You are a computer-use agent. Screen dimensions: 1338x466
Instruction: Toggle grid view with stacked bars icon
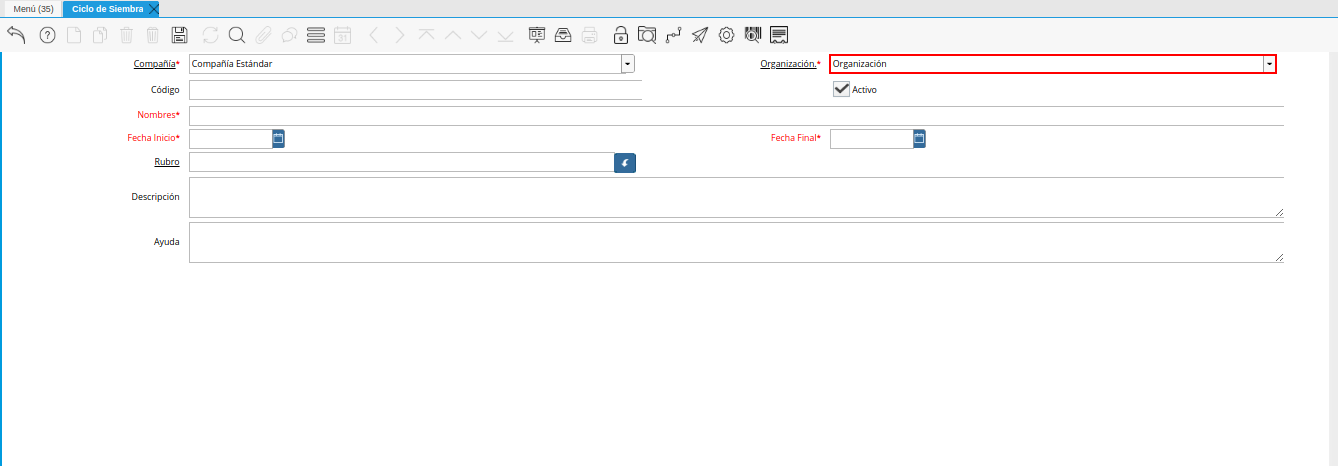(x=316, y=35)
